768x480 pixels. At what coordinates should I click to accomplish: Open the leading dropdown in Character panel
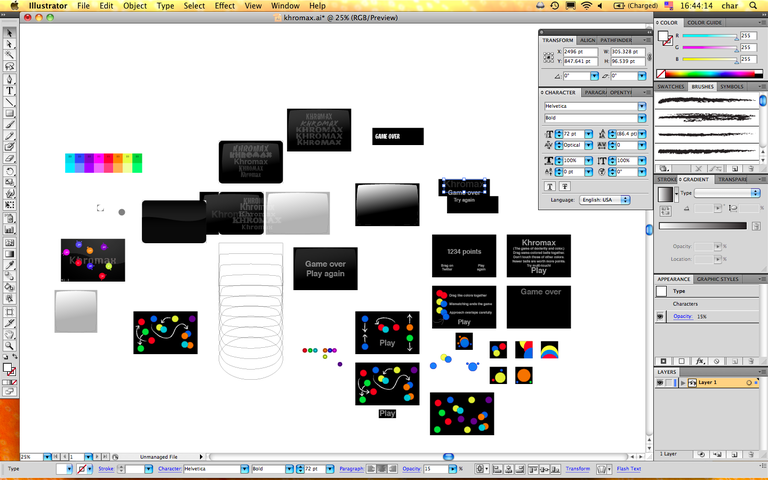coord(642,134)
